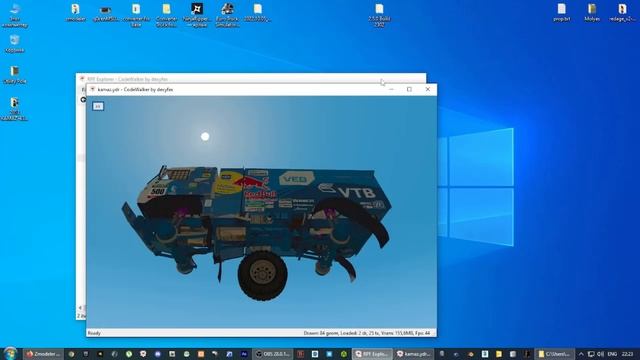640x360 pixels.
Task: Open the redage_v2 archive on the desktop
Action: [x=622, y=13]
